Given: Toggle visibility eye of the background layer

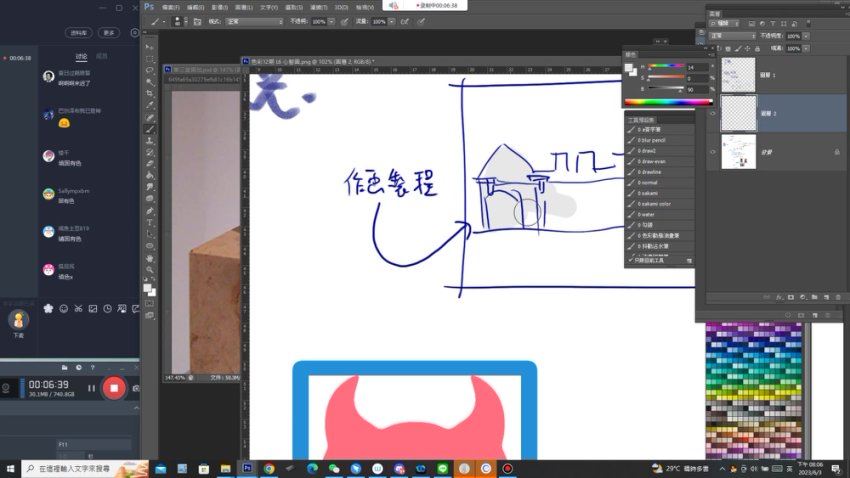Looking at the screenshot, I should point(713,152).
